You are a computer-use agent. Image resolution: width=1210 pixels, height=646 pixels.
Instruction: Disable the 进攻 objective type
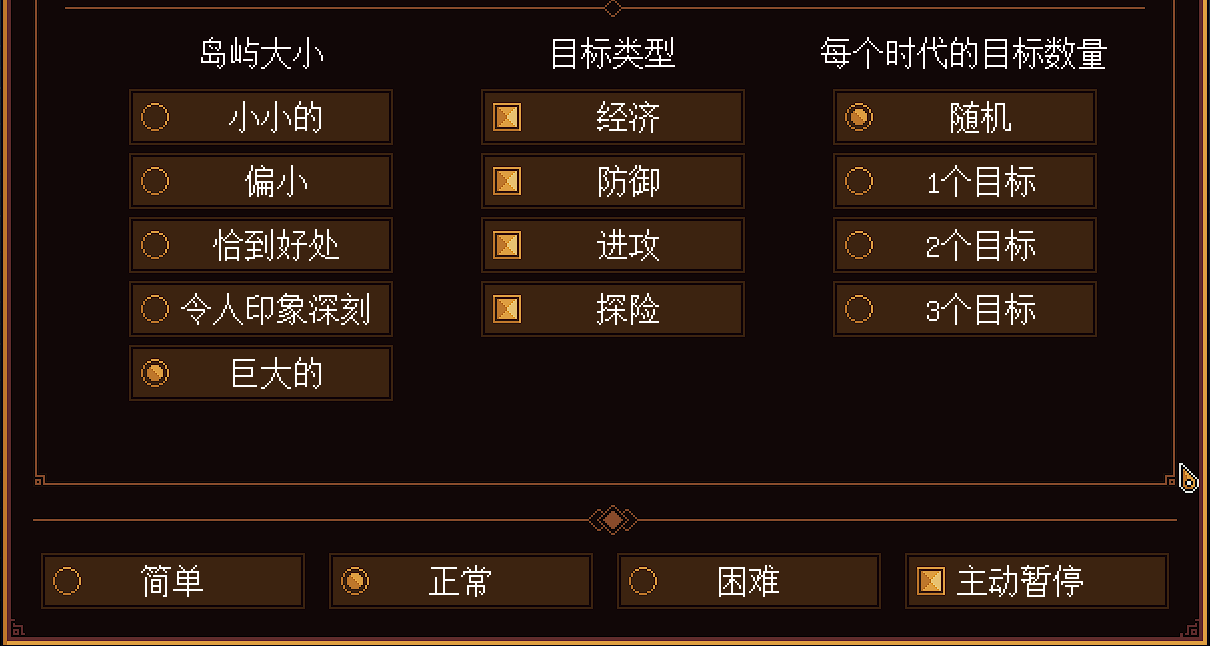click(x=613, y=245)
